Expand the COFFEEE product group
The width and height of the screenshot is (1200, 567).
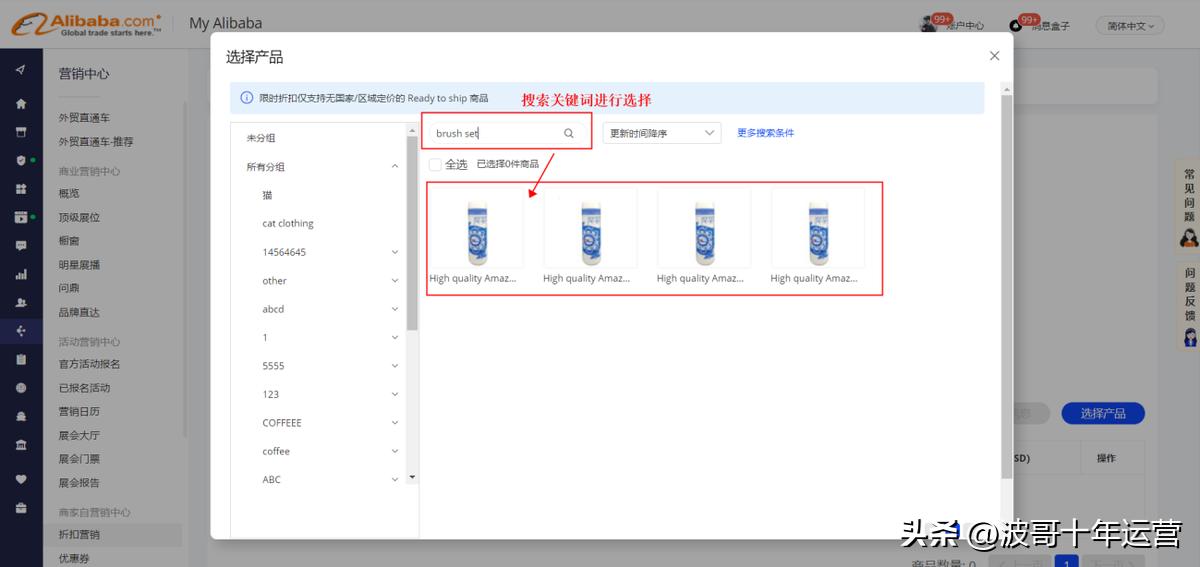394,423
